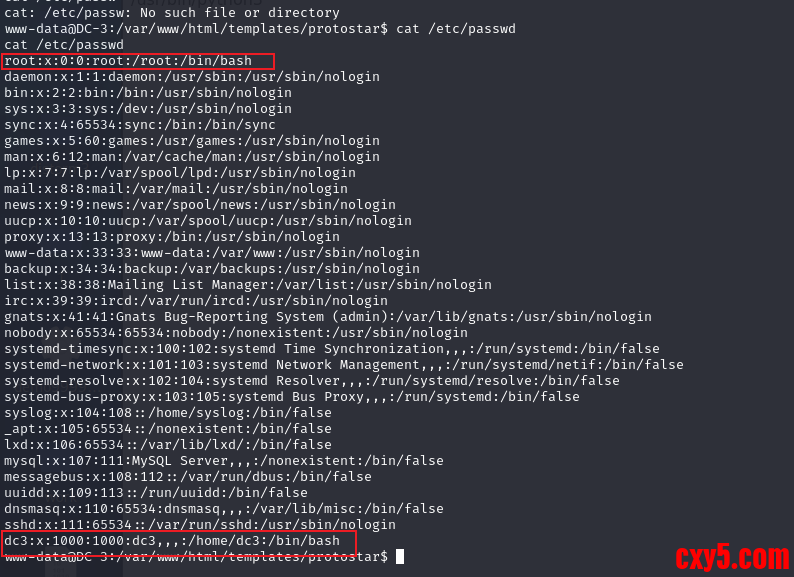The width and height of the screenshot is (794, 577).
Task: Click the systemd Bus Proxy entry line
Action: (292, 397)
